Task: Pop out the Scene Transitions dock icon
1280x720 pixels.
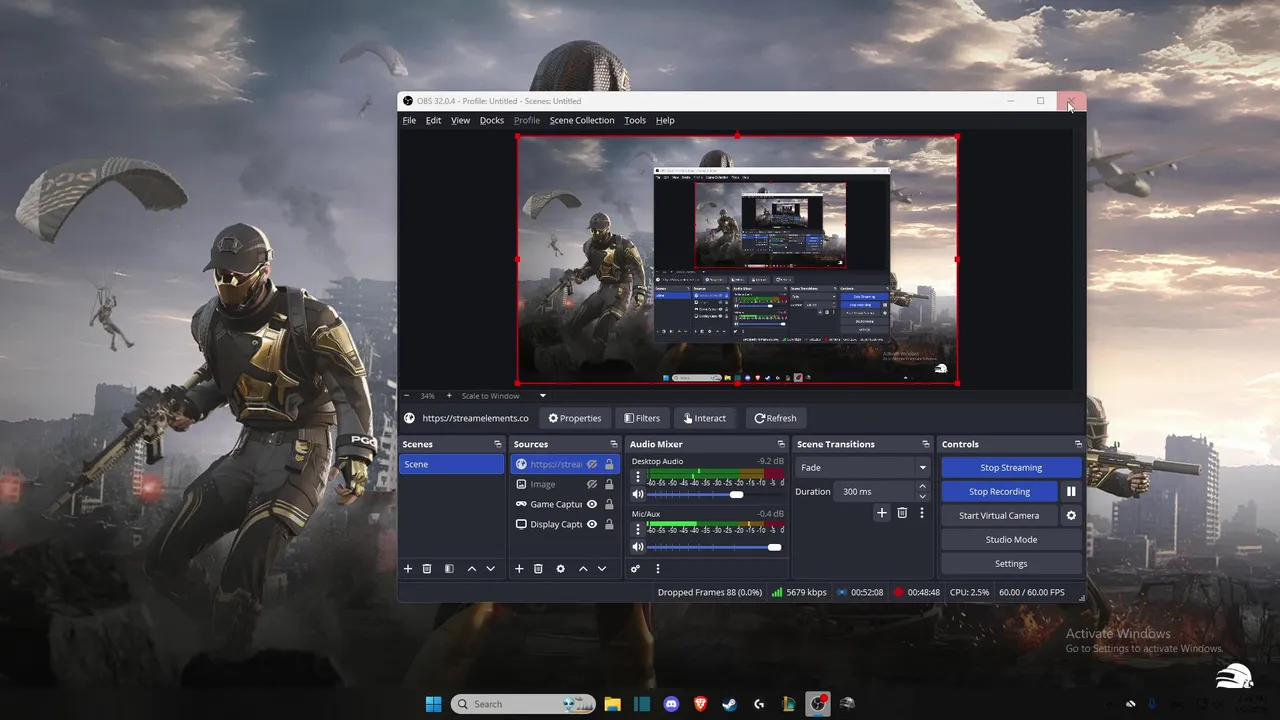Action: pyautogui.click(x=927, y=444)
